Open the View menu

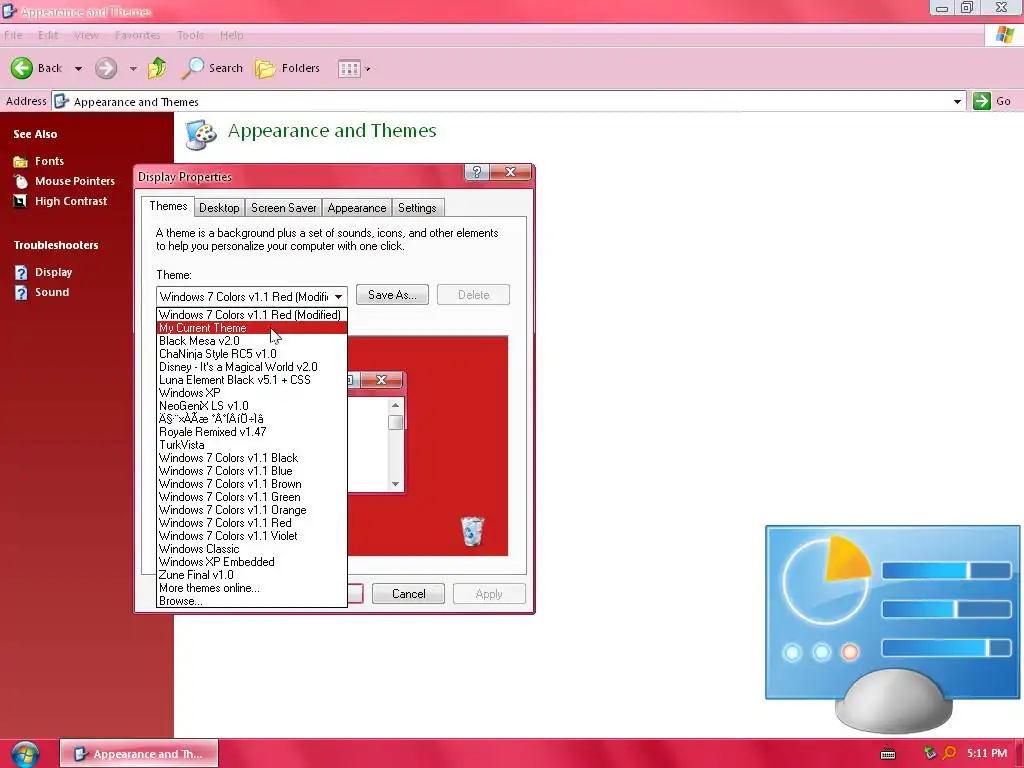(x=86, y=35)
